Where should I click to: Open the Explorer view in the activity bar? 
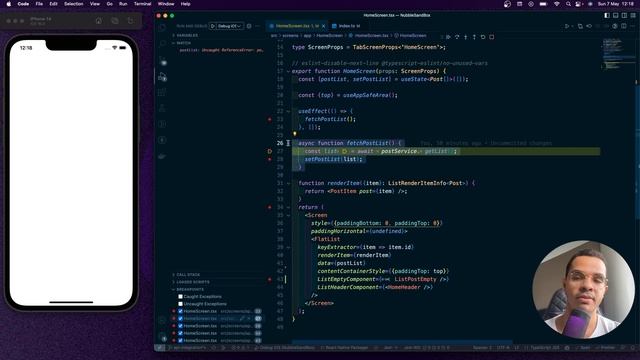(x=162, y=27)
